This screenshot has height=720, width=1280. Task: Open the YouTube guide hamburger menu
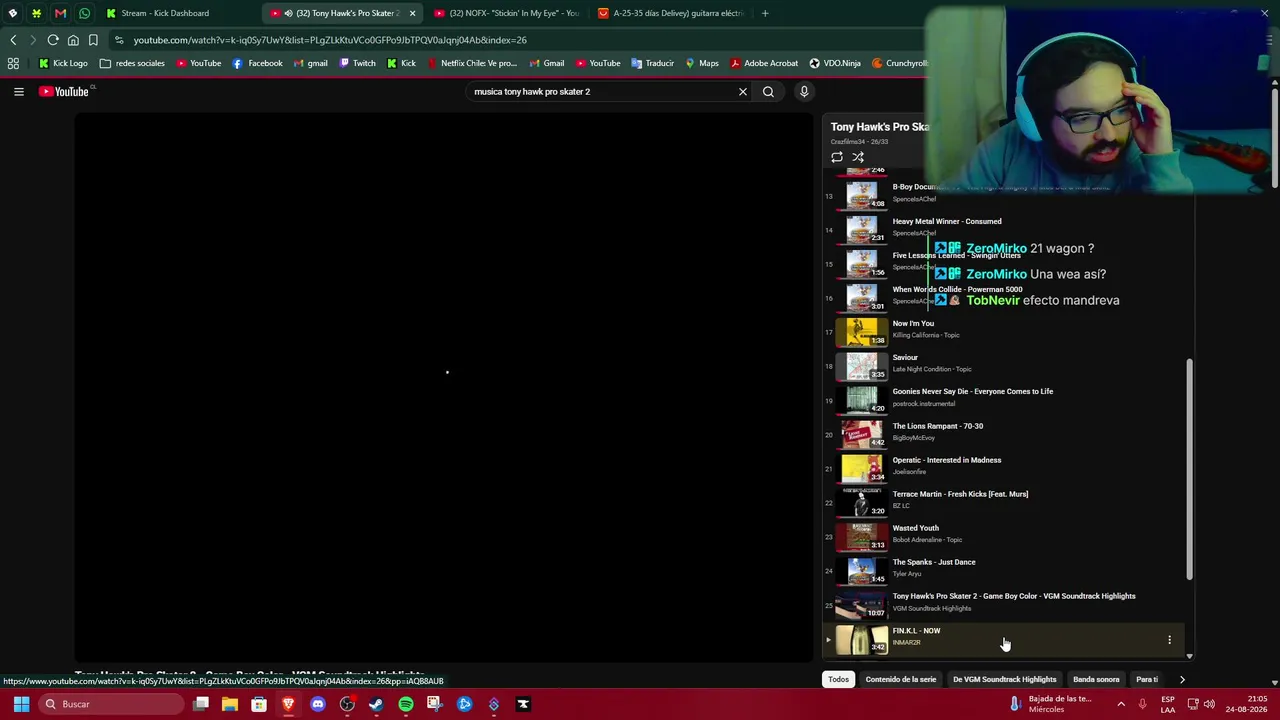18,92
